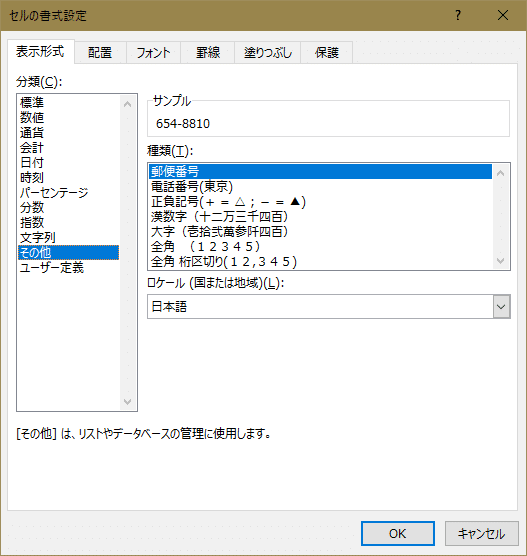Select その他 category
Image resolution: width=527 pixels, height=556 pixels.
pyautogui.click(x=68, y=252)
